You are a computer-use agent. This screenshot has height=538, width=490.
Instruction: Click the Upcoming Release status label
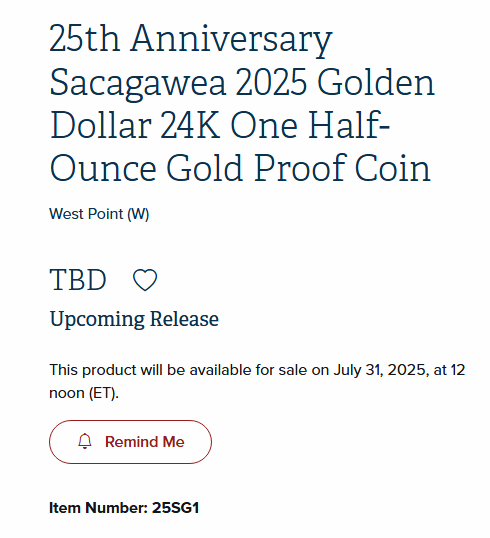(134, 319)
